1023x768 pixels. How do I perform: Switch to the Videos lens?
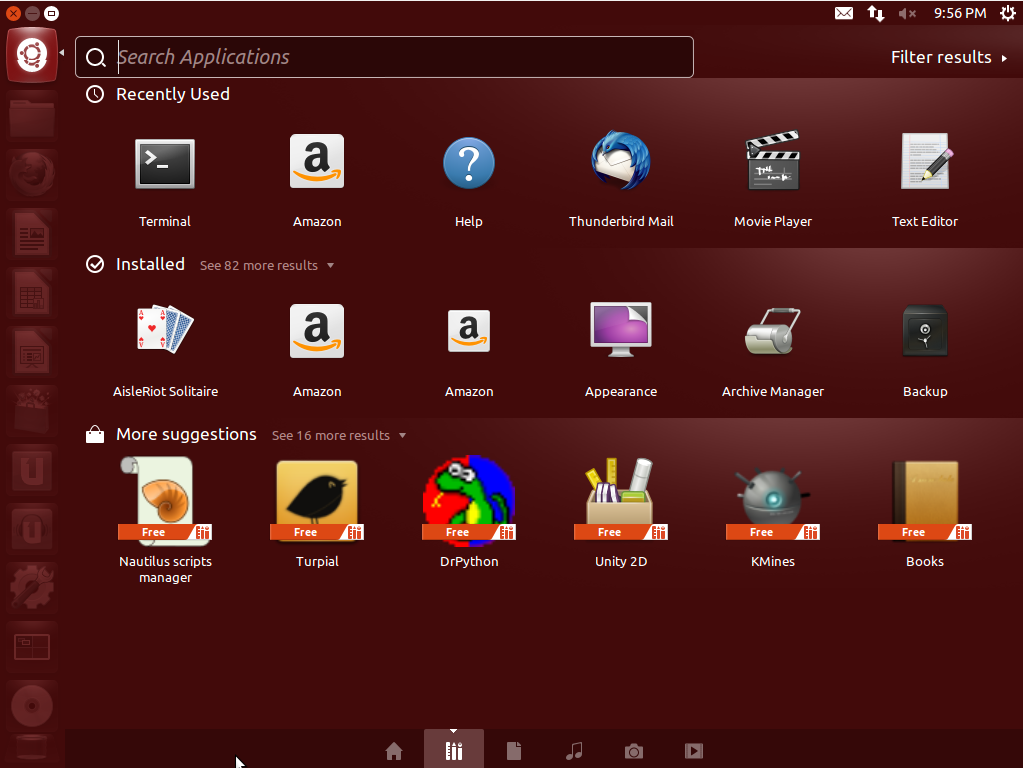[694, 751]
